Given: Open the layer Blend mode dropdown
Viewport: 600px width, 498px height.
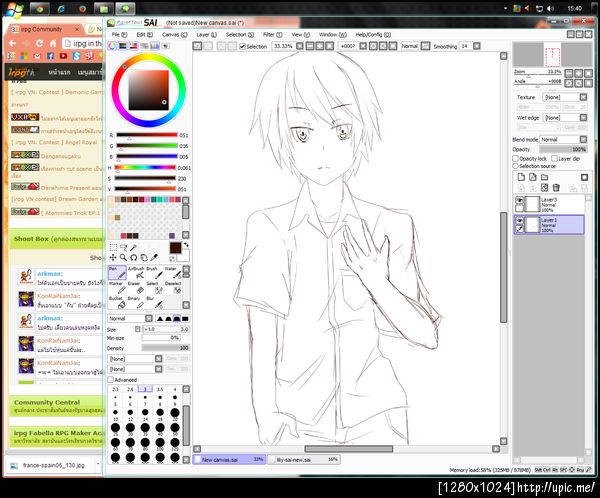Looking at the screenshot, I should 563,139.
